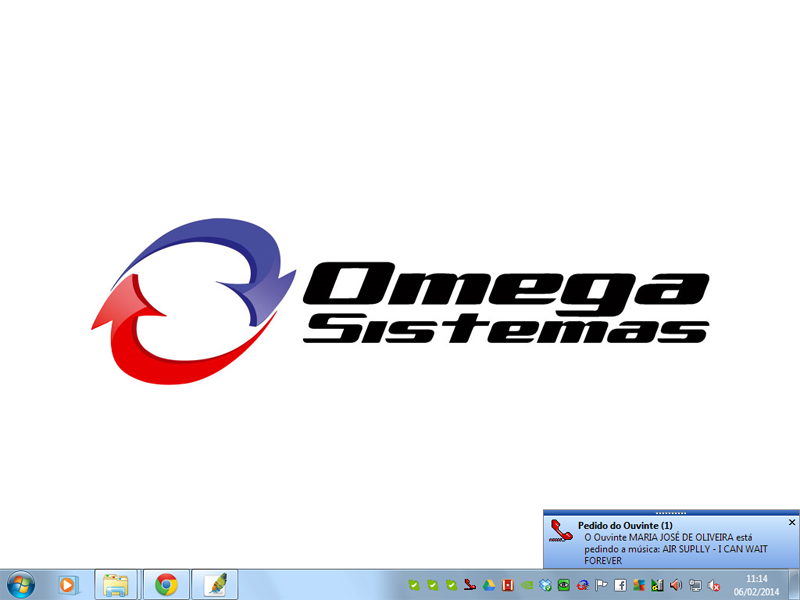The width and height of the screenshot is (800, 600).
Task: Launch Windows Media Player from taskbar
Action: 68,585
